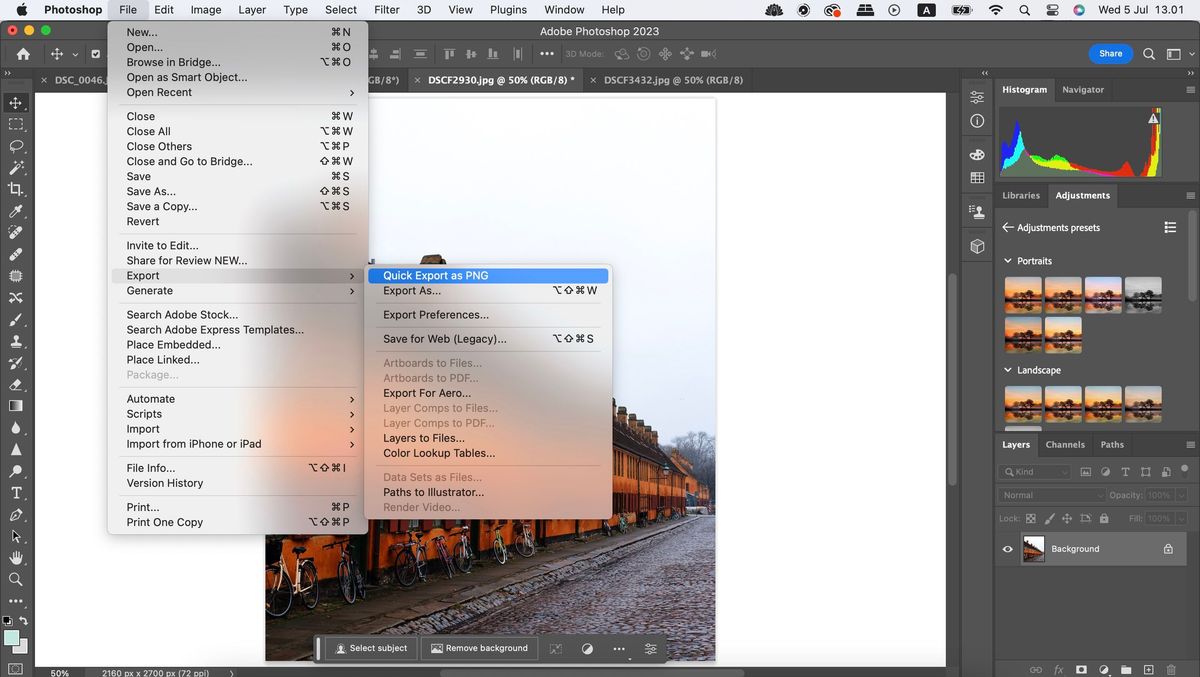Click the Remove background button
This screenshot has height=677, width=1200.
pyautogui.click(x=479, y=648)
